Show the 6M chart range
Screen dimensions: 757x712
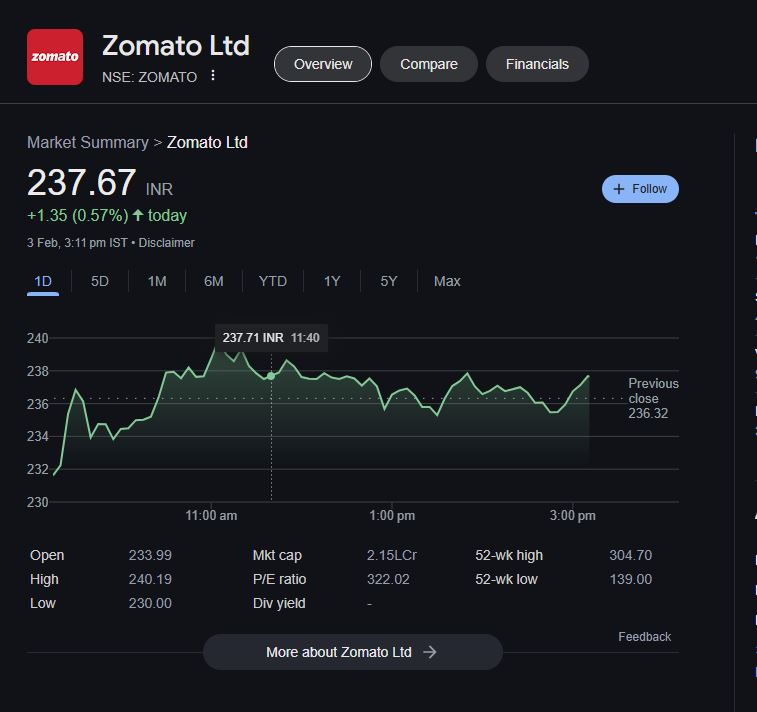coord(214,281)
